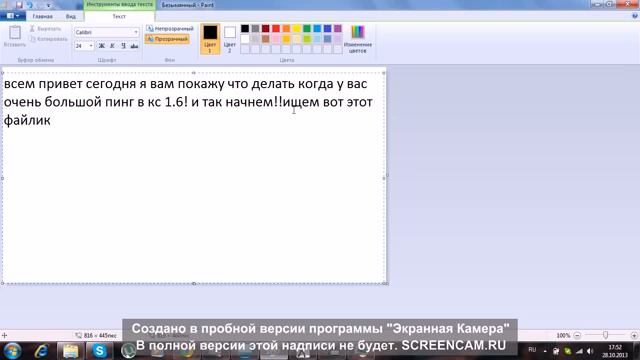Screen dimensions: 640x360
Task: Click the zoom slider thumb in status bar
Action: coord(606,335)
